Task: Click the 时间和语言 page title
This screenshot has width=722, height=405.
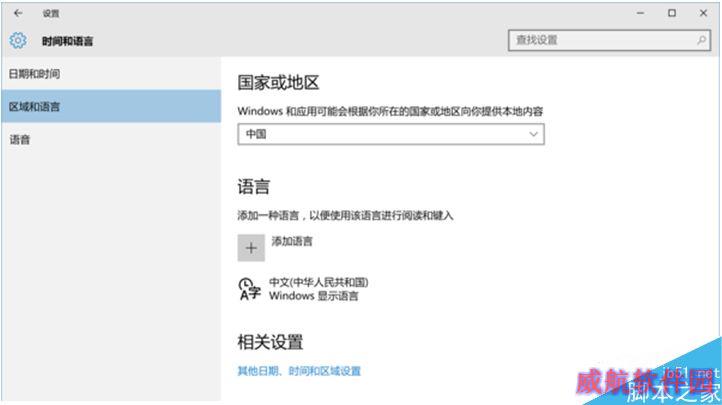Action: point(67,41)
